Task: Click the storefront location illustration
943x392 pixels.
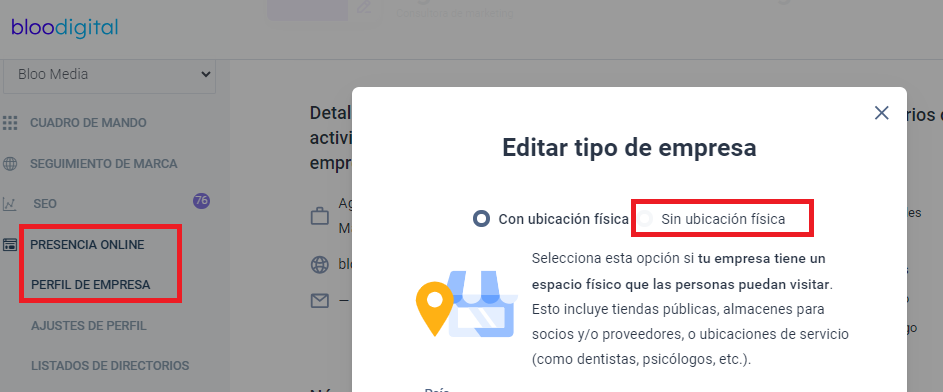Action: 467,304
